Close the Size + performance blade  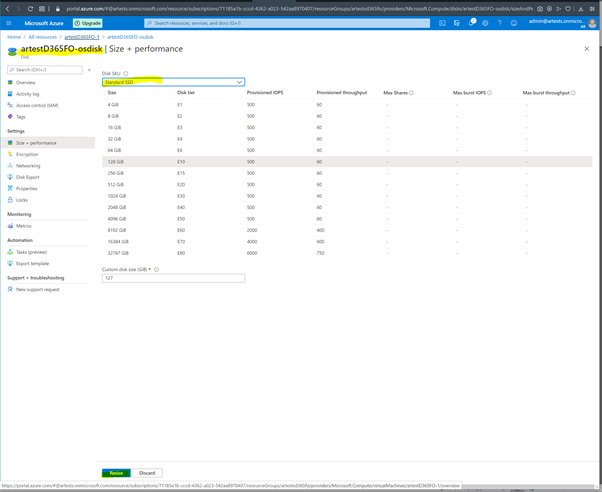coord(586,49)
